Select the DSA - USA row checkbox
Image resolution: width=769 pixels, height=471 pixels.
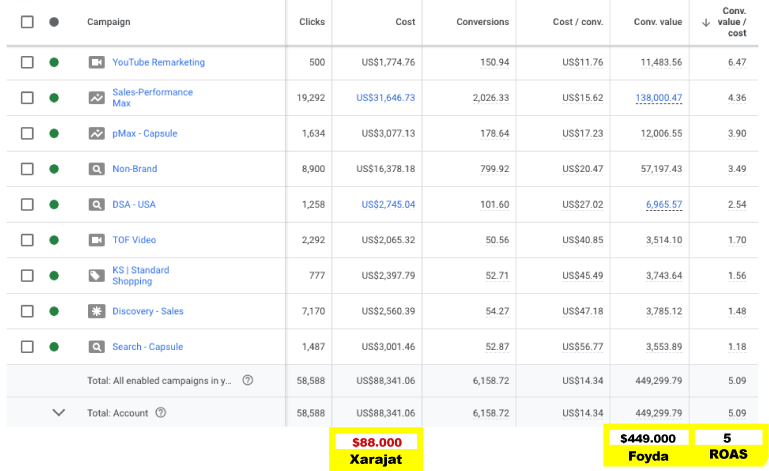pyautogui.click(x=27, y=205)
